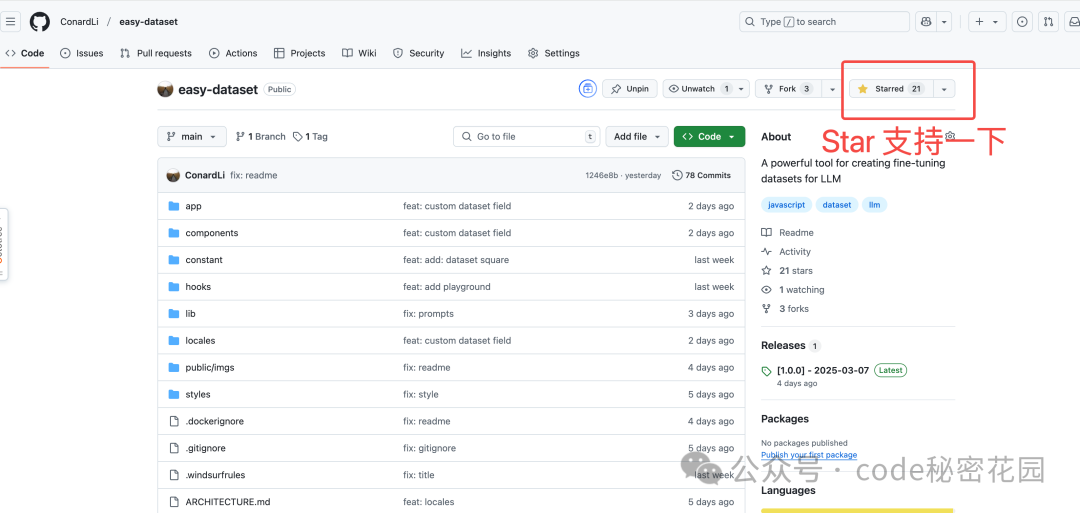Open the styles folder
The image size is (1080, 513).
(x=198, y=395)
